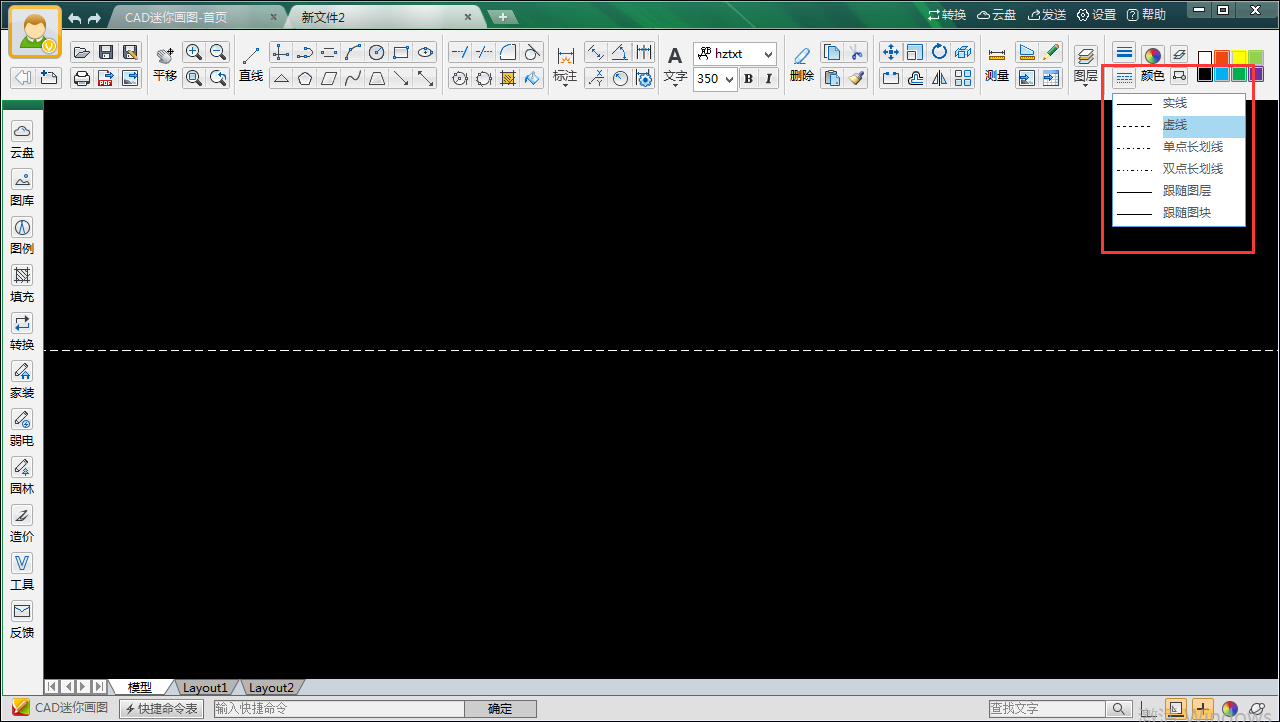This screenshot has height=722, width=1280.
Task: Export drawing as PDF
Action: (106, 78)
